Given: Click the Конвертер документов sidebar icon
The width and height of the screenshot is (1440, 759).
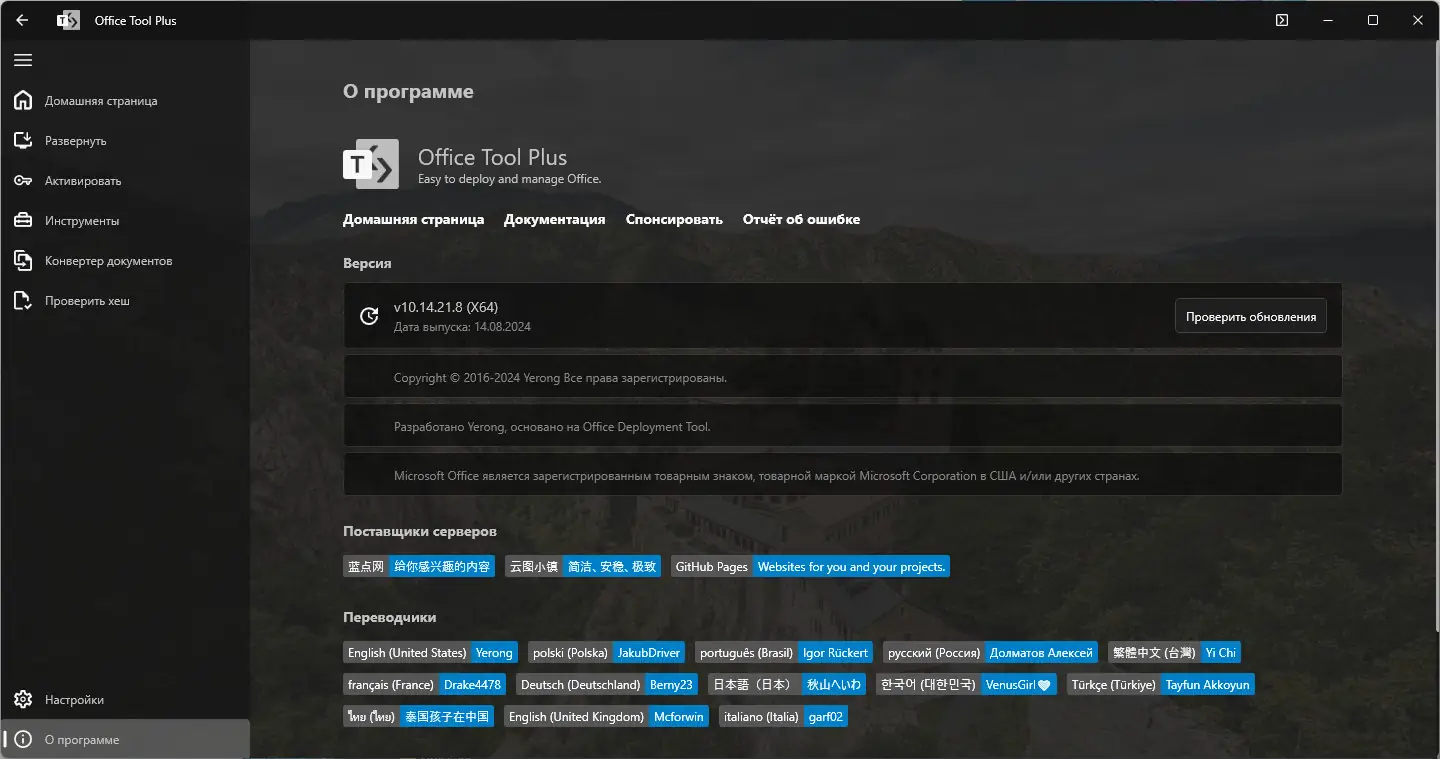Looking at the screenshot, I should [x=24, y=260].
